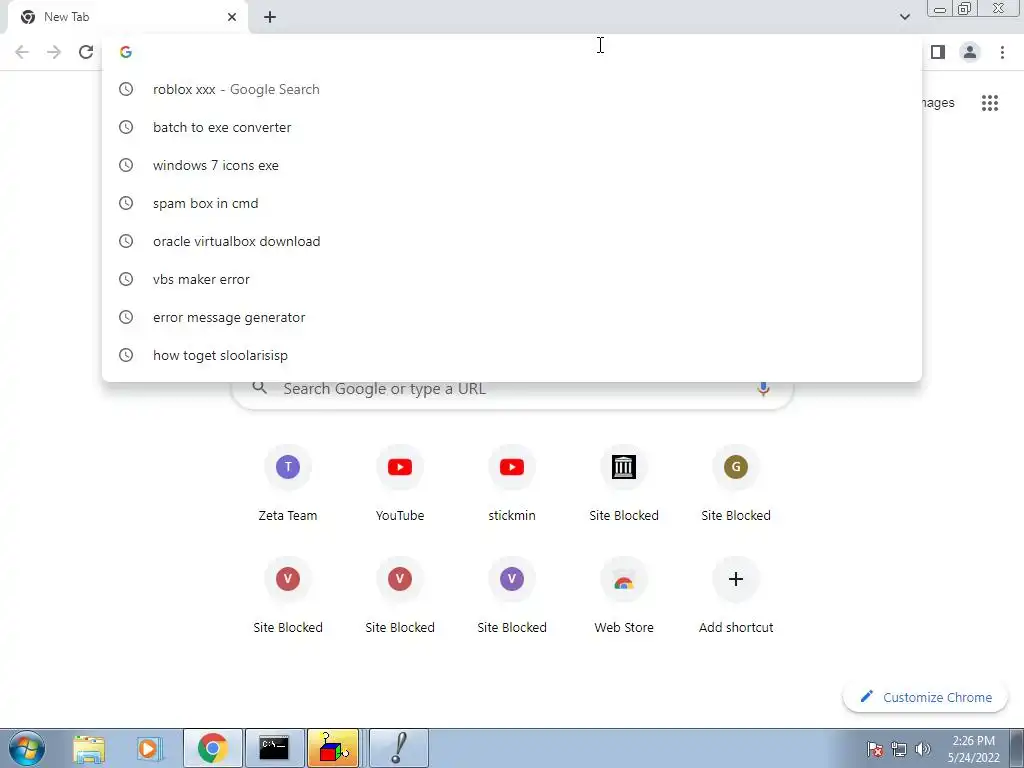Viewport: 1024px width, 768px height.
Task: Open the exclamation mark app in taskbar
Action: [x=399, y=748]
